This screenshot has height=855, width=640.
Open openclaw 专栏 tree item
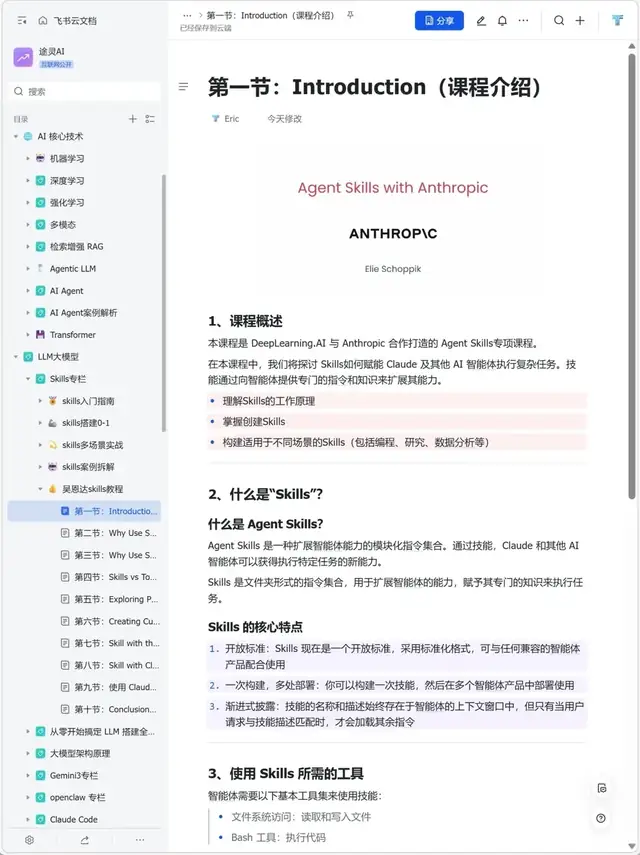tap(77, 797)
